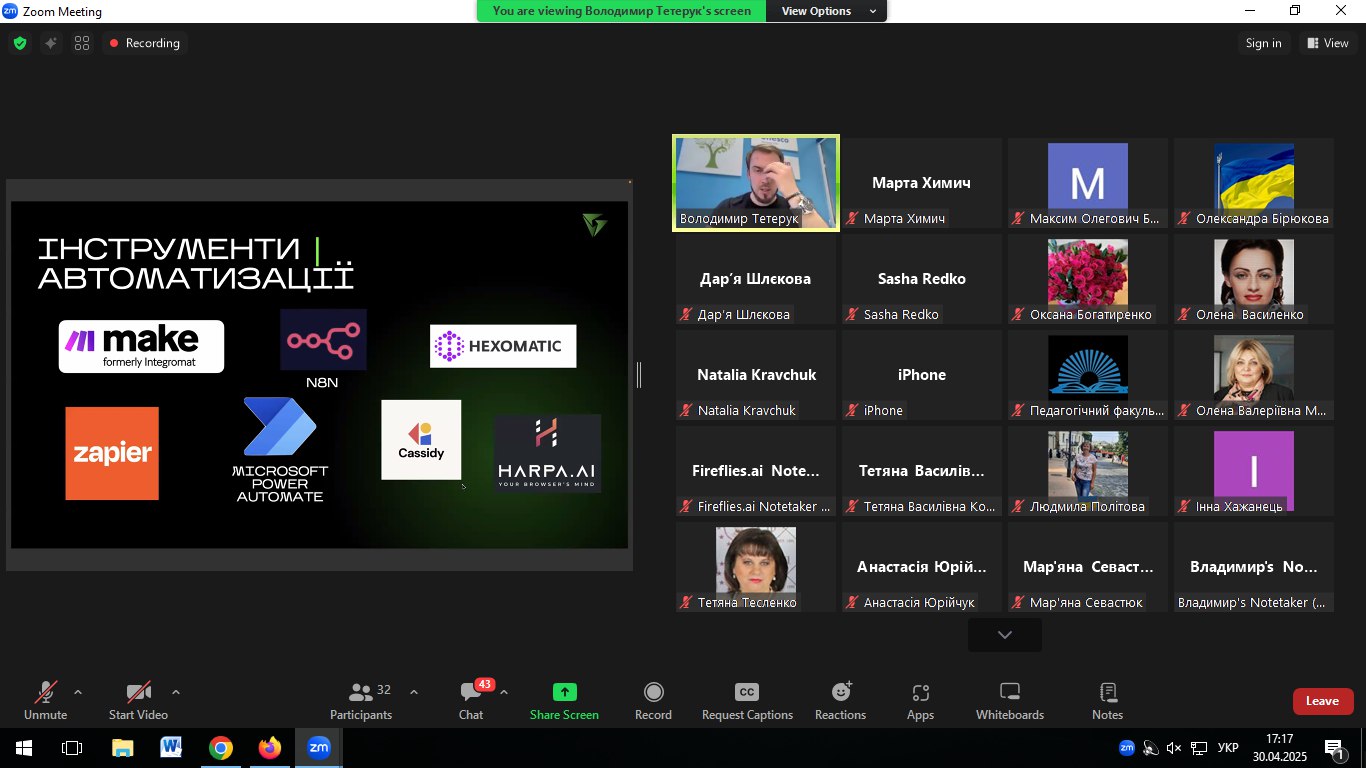Open the AI Companion sparkle icon
The height and width of the screenshot is (768, 1366).
point(50,43)
